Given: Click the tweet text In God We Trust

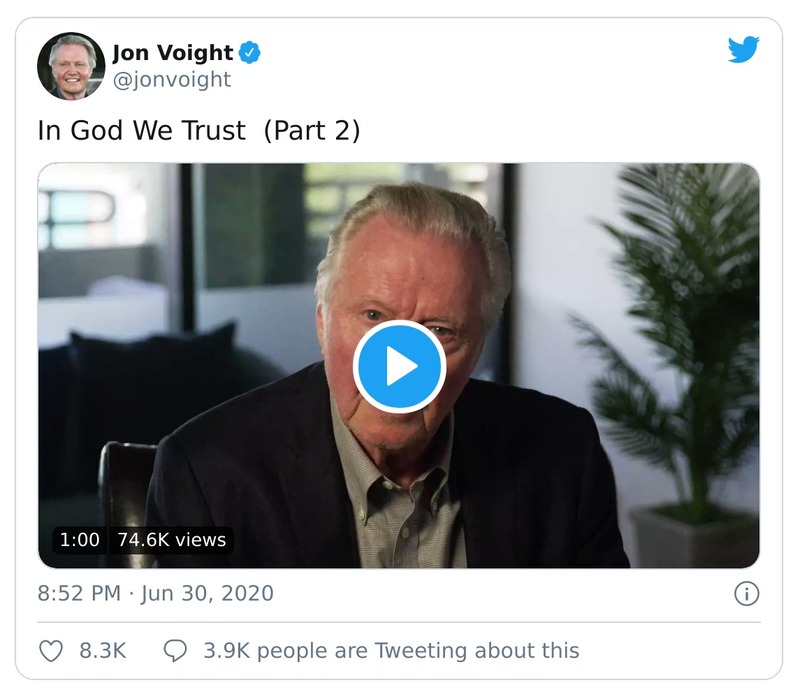Looking at the screenshot, I should click(142, 130).
